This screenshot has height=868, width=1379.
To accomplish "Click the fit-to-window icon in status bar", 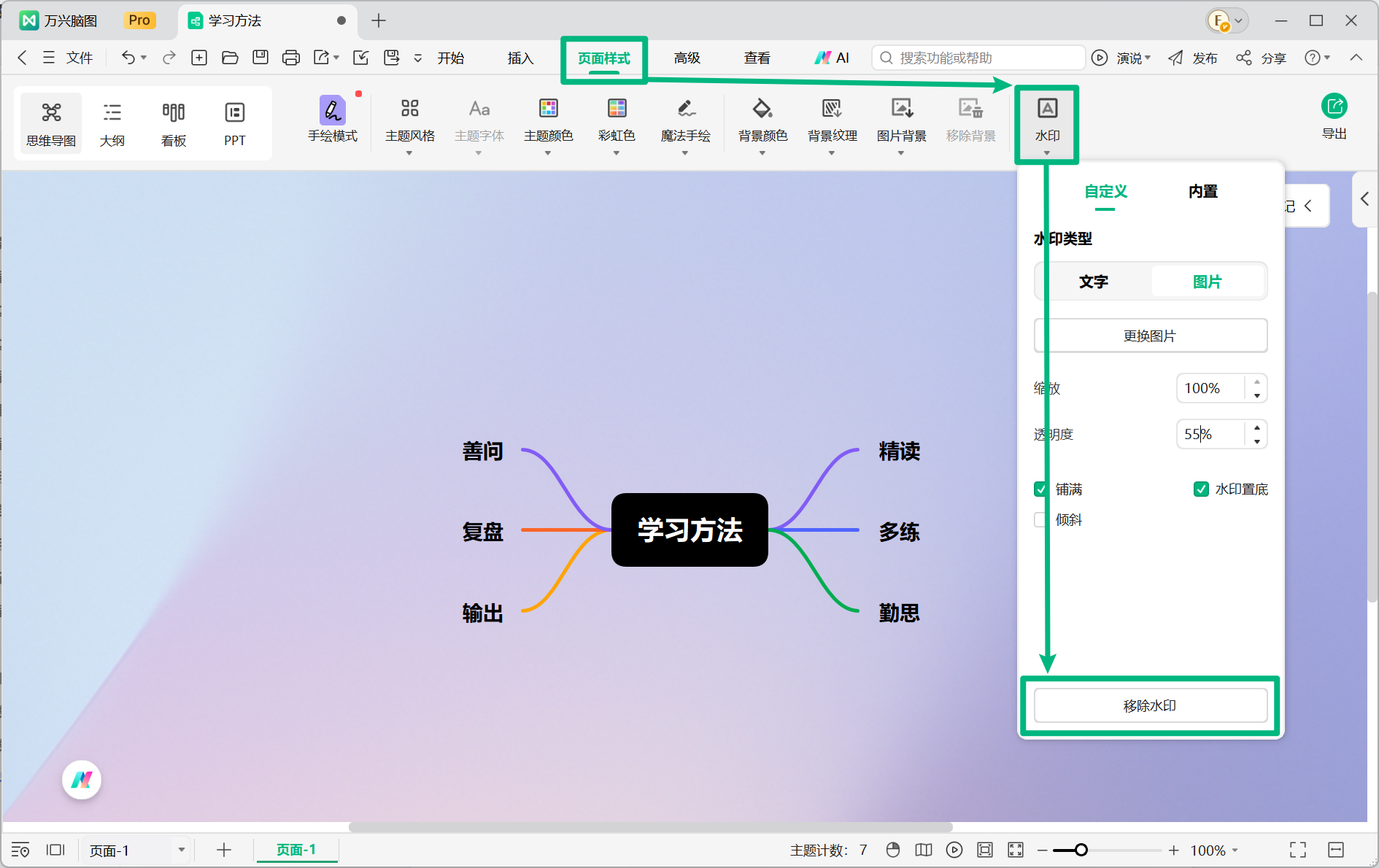I will (985, 850).
